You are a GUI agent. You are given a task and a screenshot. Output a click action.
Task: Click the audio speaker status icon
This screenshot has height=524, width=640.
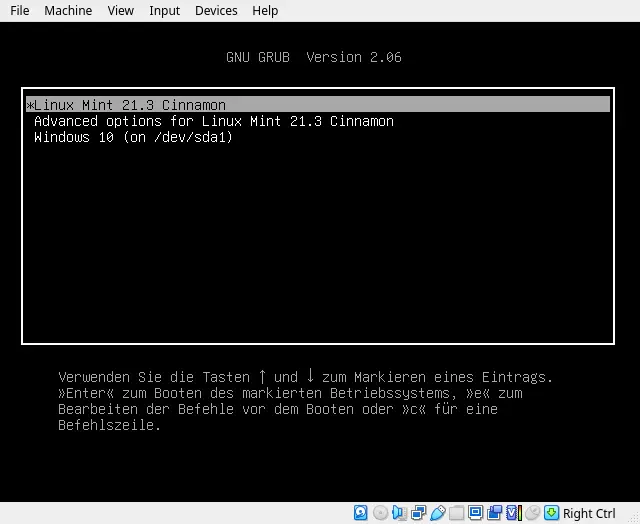point(399,513)
